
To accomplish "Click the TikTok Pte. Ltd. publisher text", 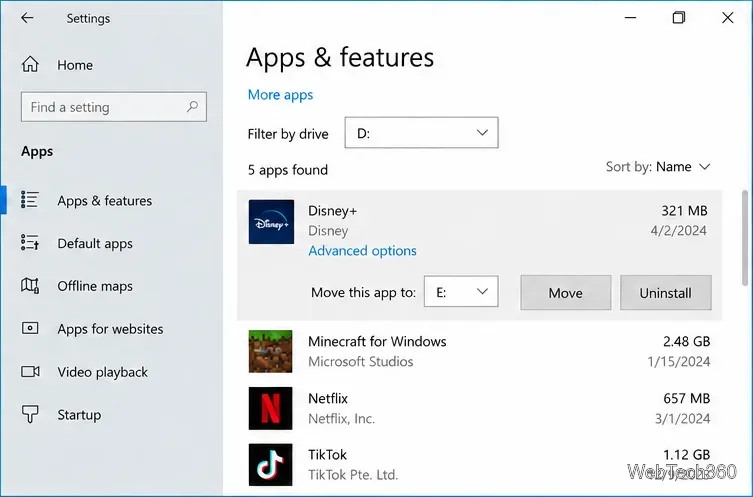I will click(x=353, y=475).
